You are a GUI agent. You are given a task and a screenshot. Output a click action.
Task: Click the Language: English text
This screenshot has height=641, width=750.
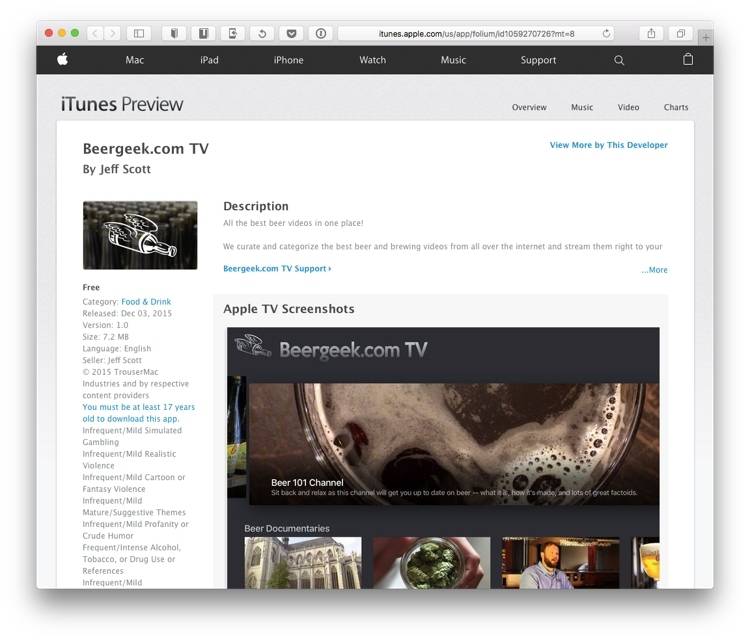pyautogui.click(x=117, y=348)
